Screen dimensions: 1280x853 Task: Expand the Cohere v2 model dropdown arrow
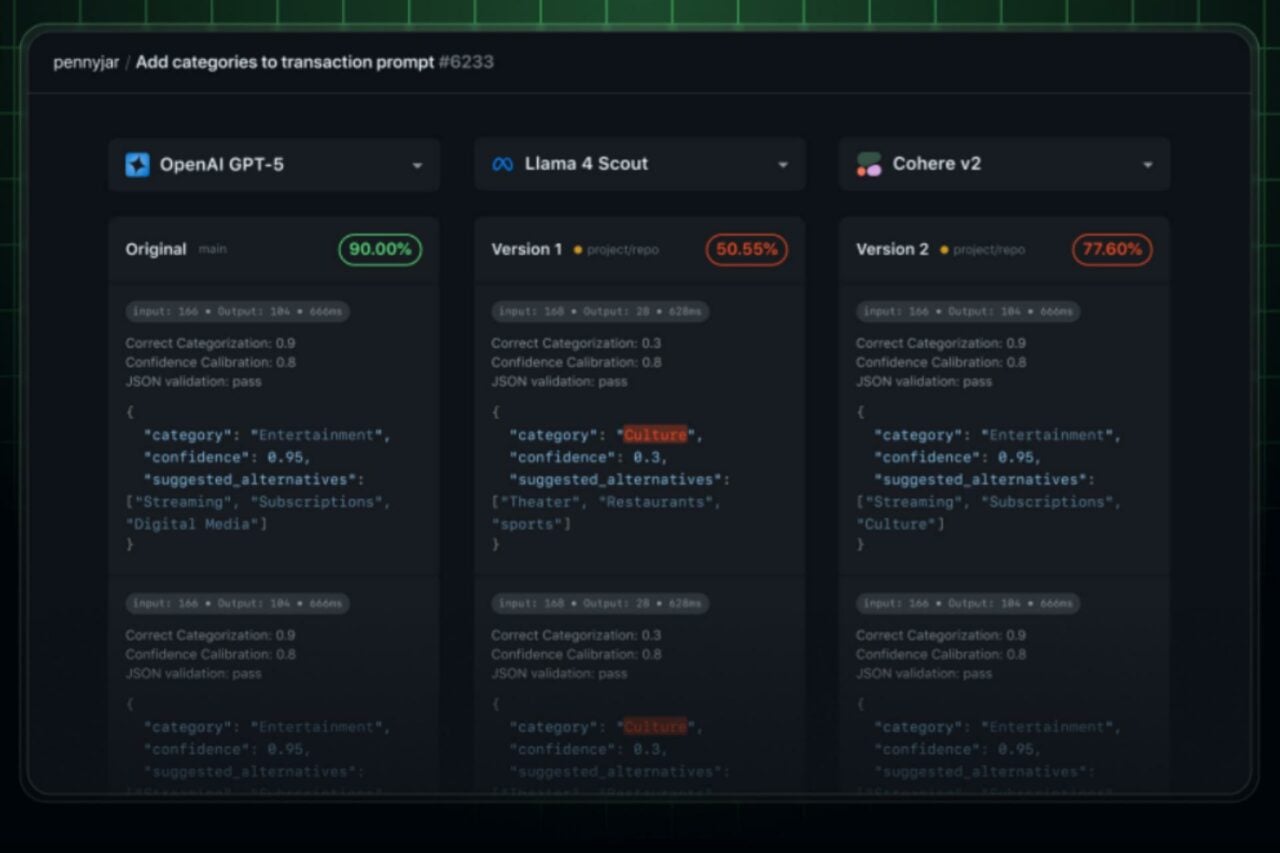coord(1148,165)
